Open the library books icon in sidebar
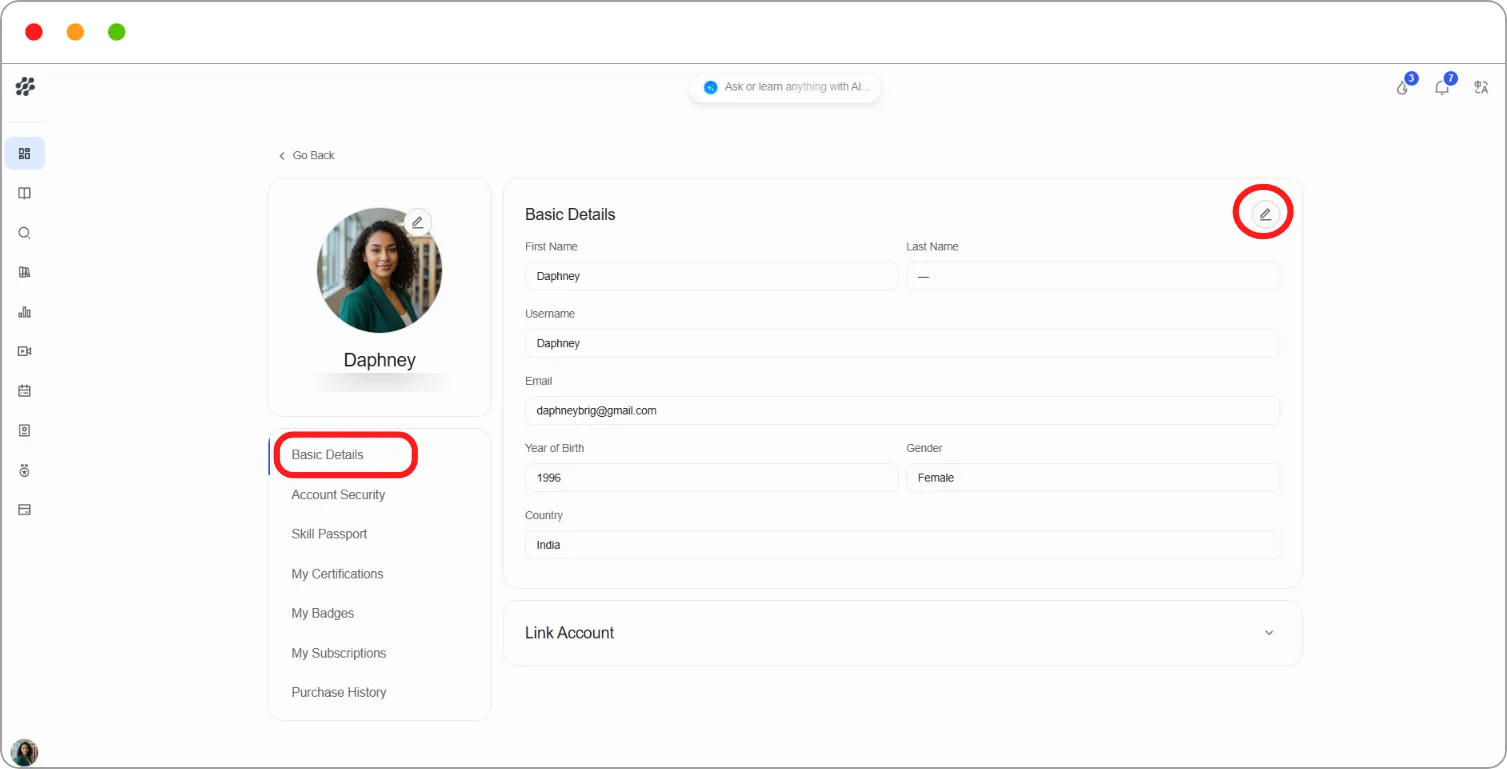1507x769 pixels. pyautogui.click(x=25, y=272)
